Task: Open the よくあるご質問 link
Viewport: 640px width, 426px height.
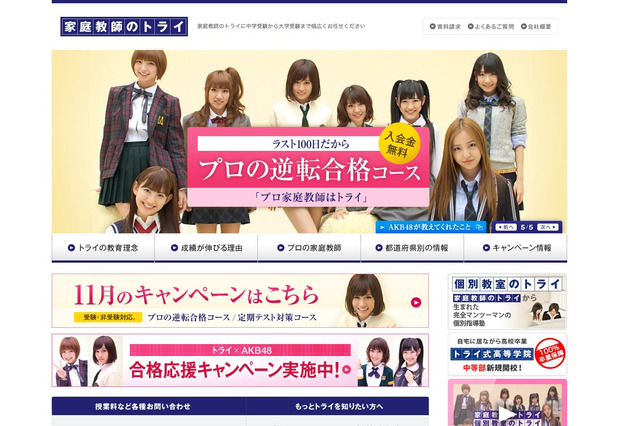Action: 491,27
